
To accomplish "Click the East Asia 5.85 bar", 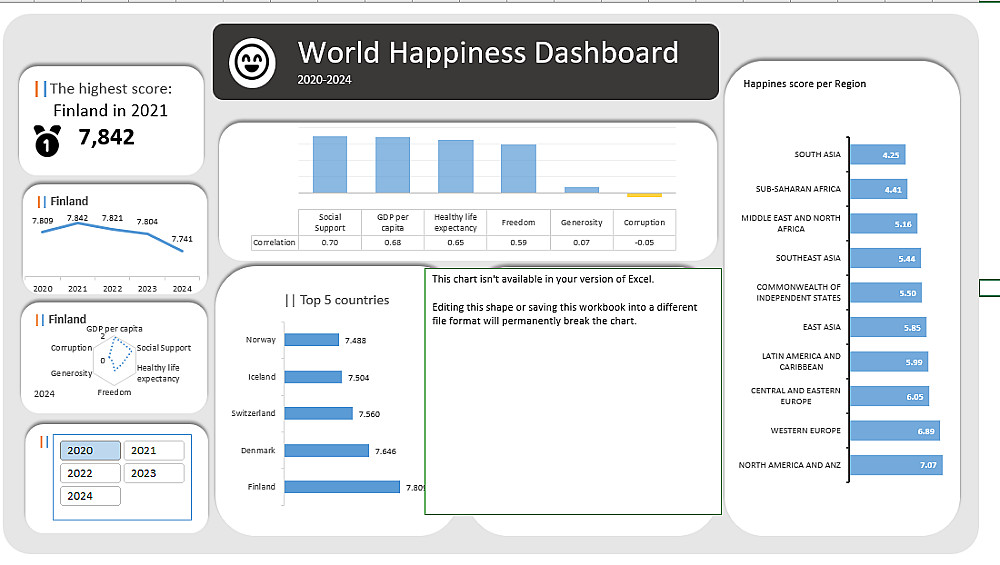I will point(888,327).
